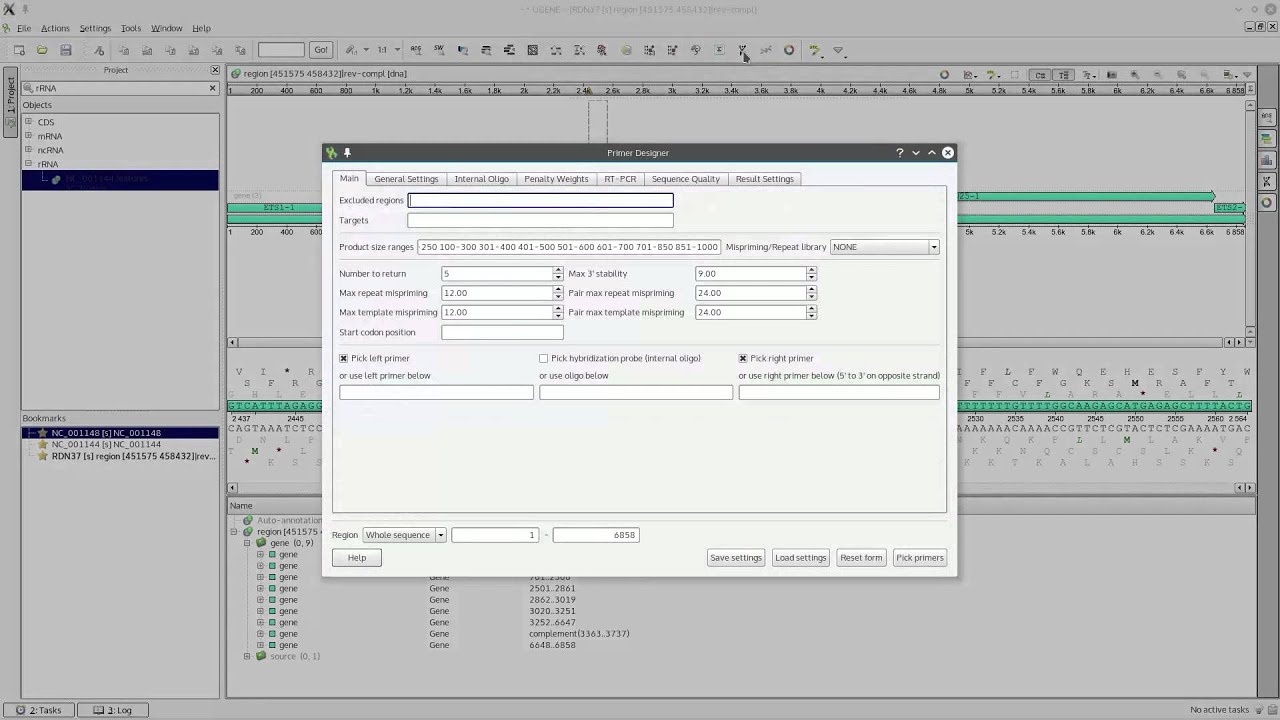
Task: Click the Start codon position field
Action: pos(502,332)
